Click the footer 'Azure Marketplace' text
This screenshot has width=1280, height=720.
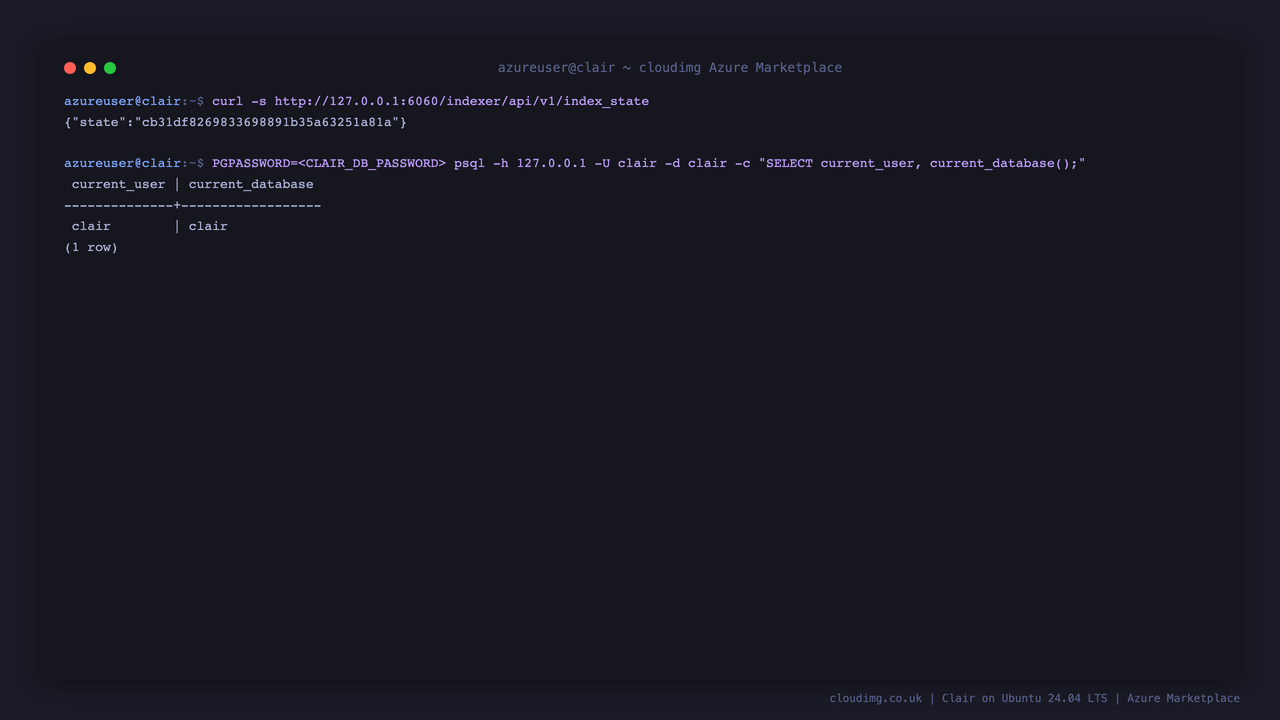click(x=1183, y=698)
